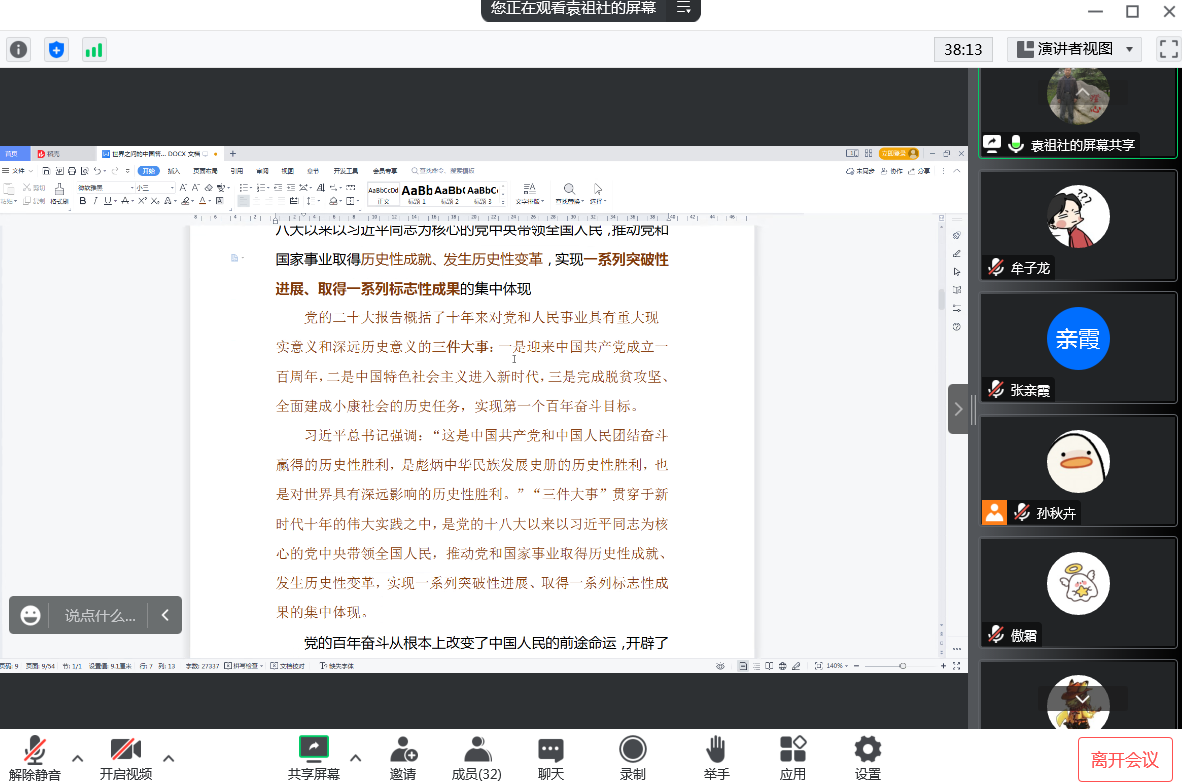Open the screen-share options menu at top

pyautogui.click(x=684, y=8)
